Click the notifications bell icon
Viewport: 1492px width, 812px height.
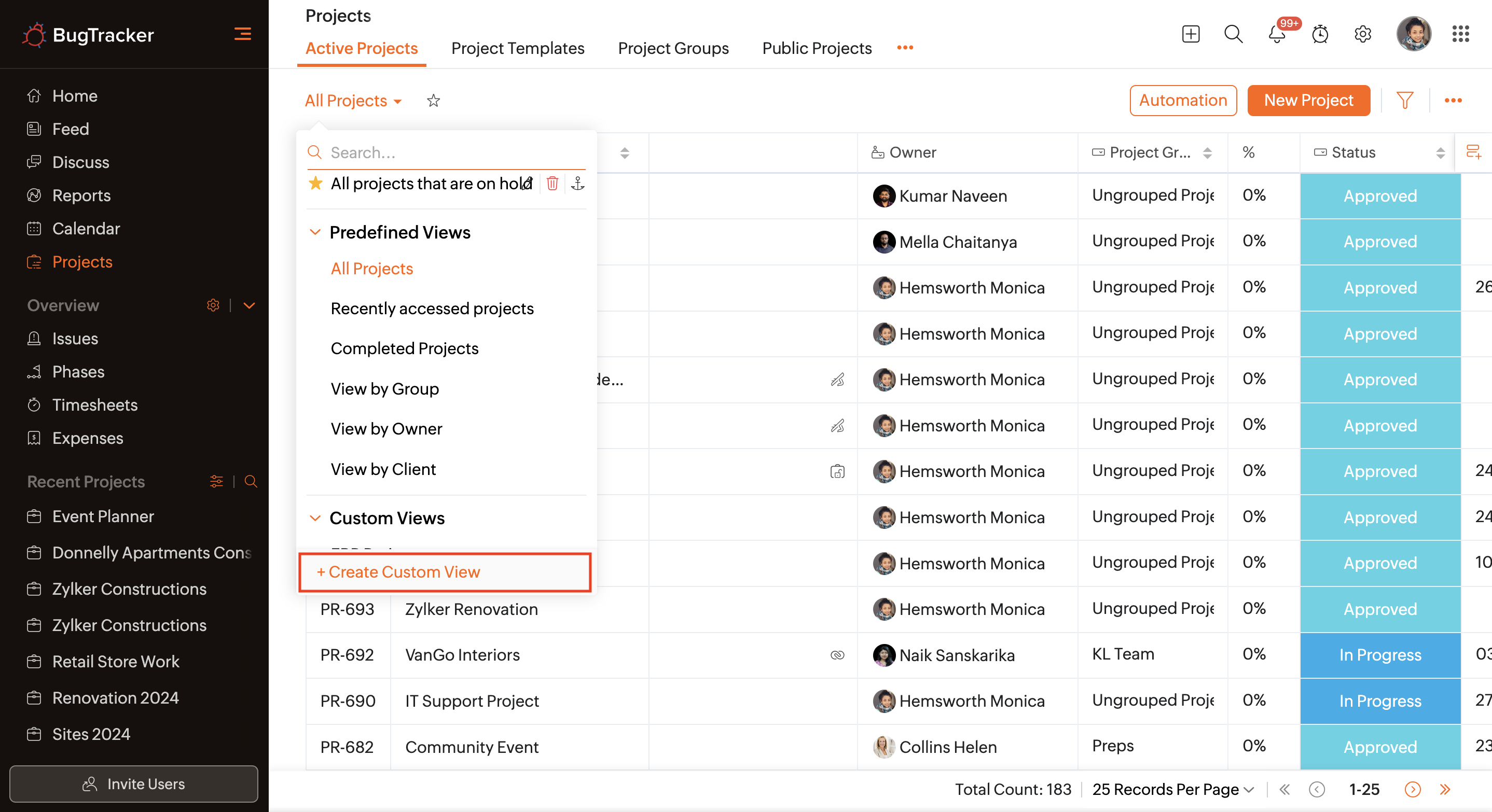1277,35
